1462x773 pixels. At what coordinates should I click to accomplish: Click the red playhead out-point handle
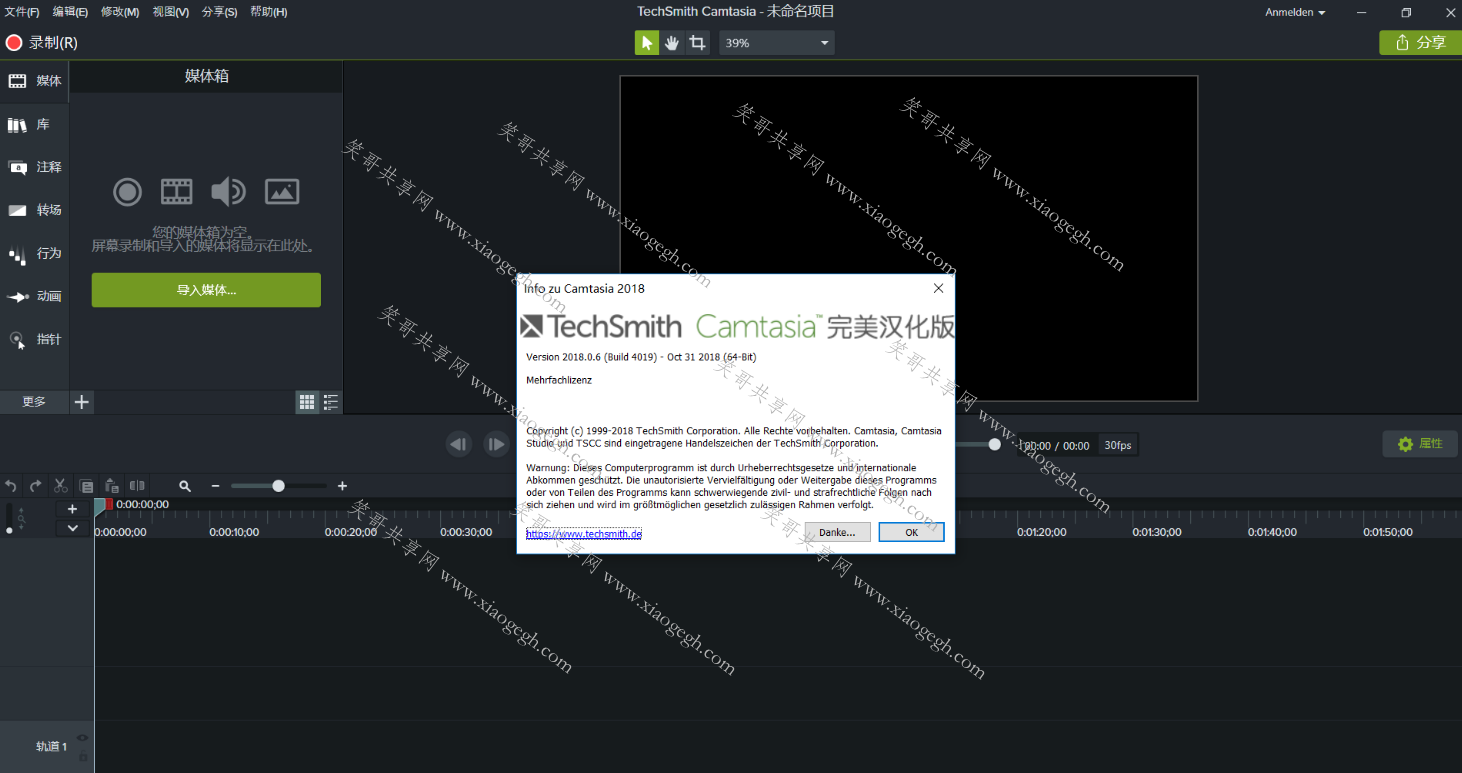[109, 504]
